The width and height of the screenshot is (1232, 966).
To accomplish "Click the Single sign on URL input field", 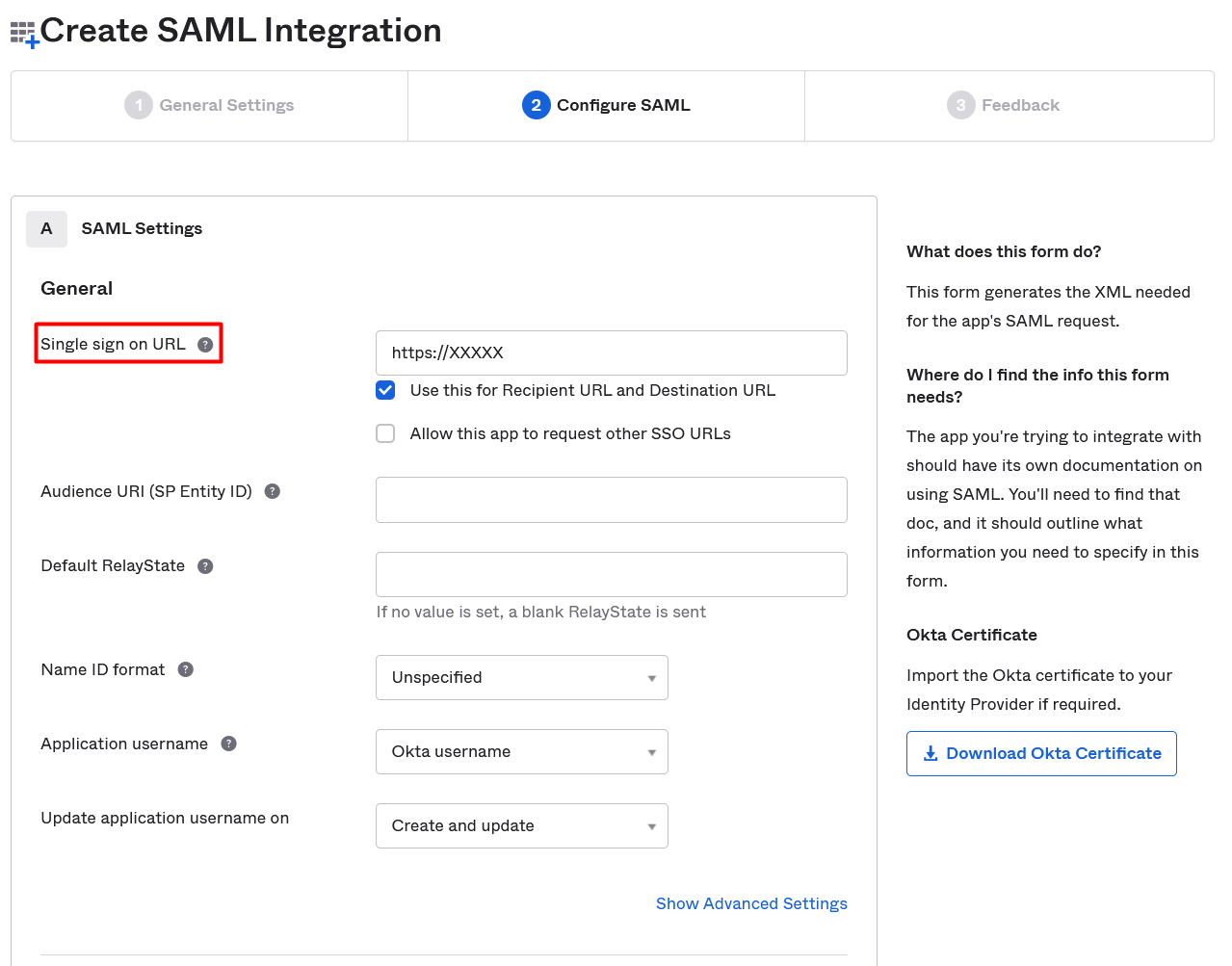I will pos(611,353).
